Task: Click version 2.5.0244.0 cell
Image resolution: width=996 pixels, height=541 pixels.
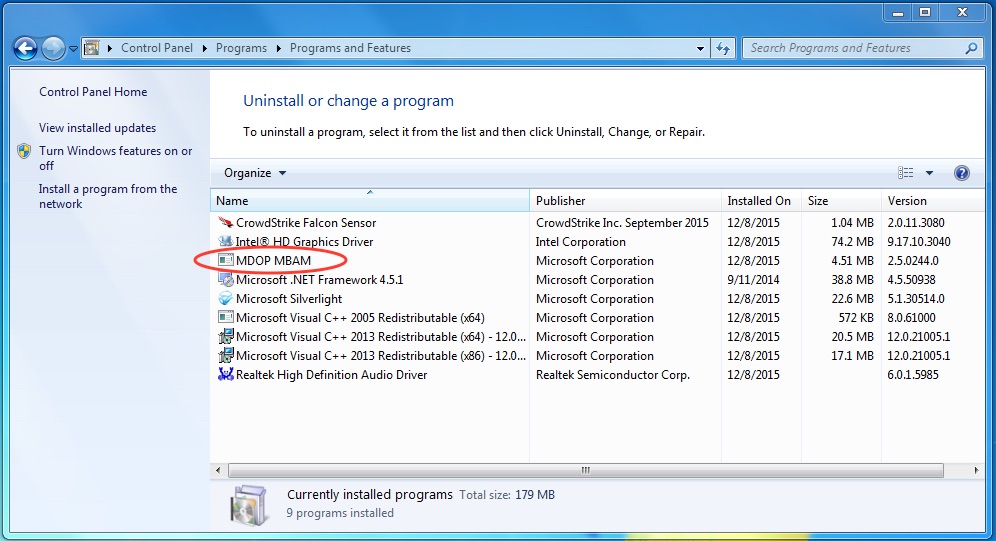Action: (x=913, y=261)
